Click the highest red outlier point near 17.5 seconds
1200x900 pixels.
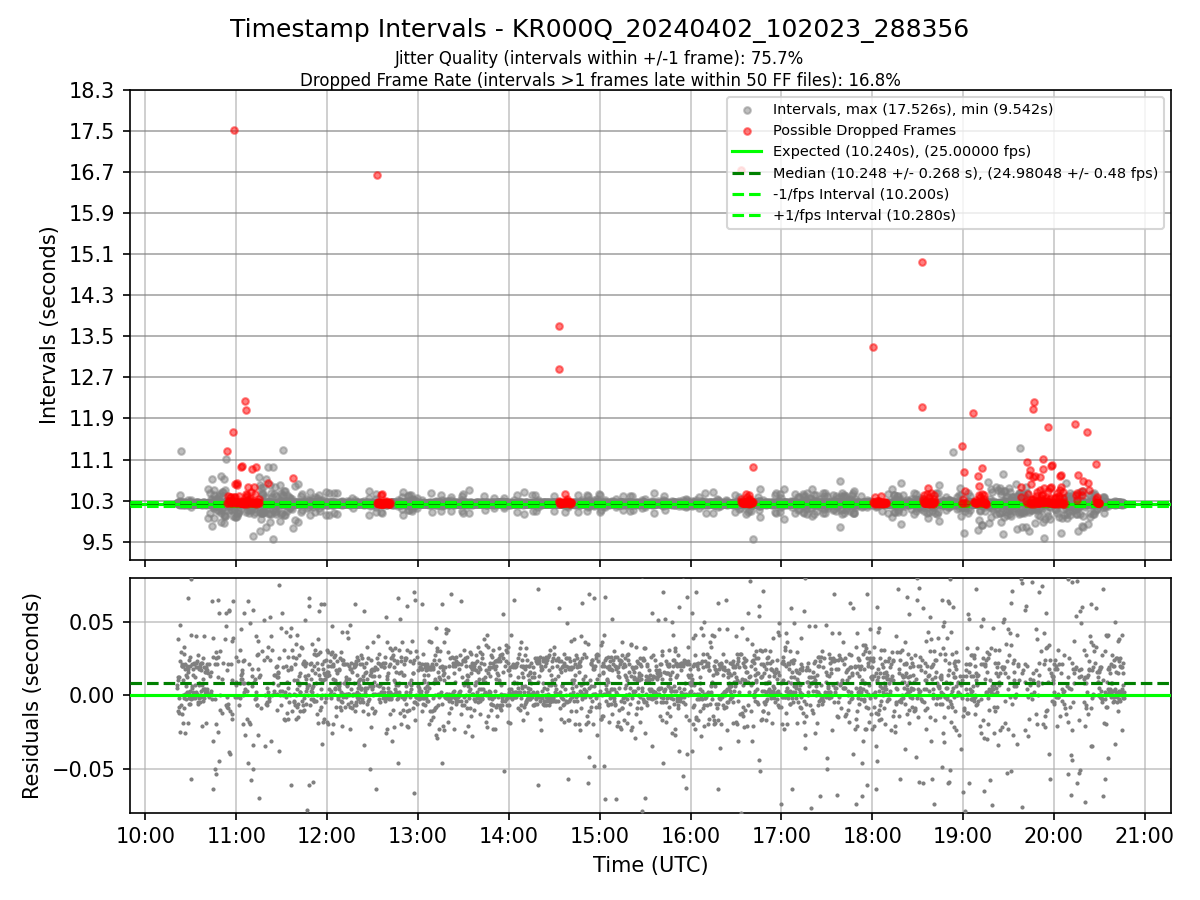point(234,130)
